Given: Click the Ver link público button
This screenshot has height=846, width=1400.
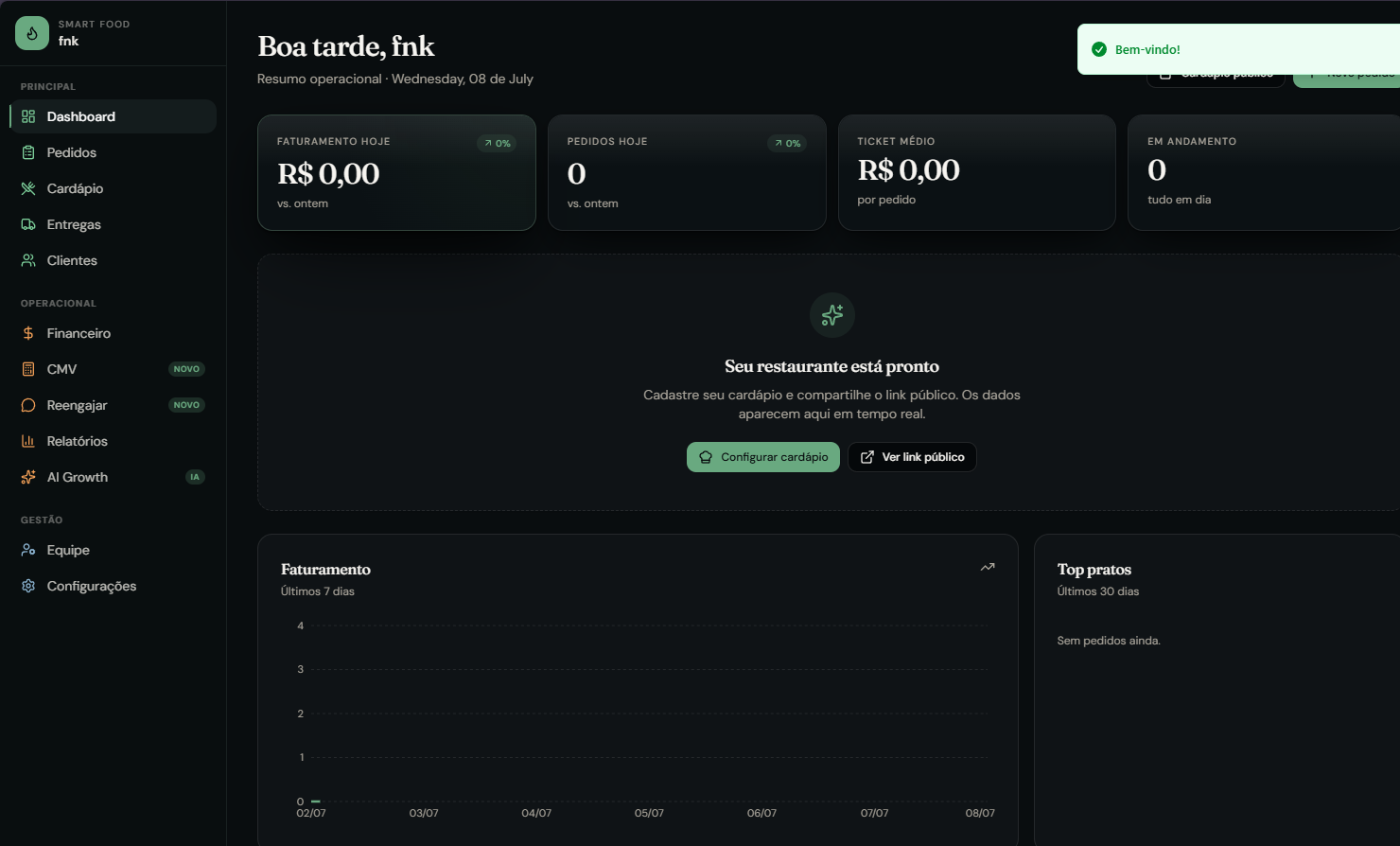Looking at the screenshot, I should [x=912, y=457].
